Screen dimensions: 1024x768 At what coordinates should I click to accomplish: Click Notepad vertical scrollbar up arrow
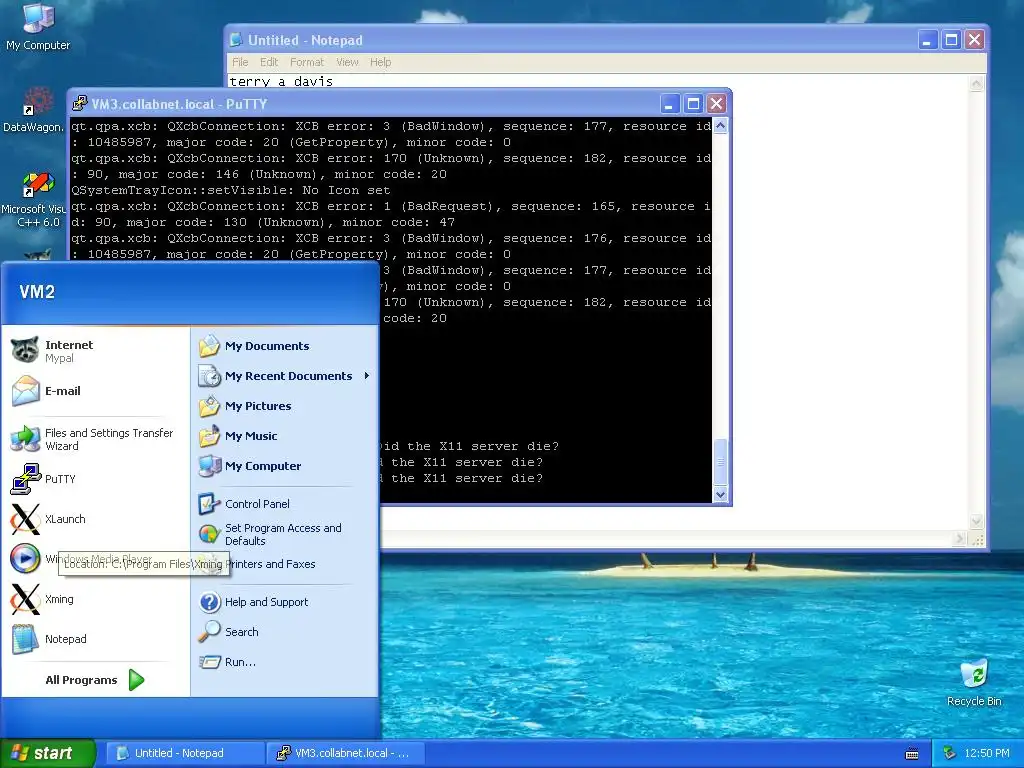pos(976,83)
